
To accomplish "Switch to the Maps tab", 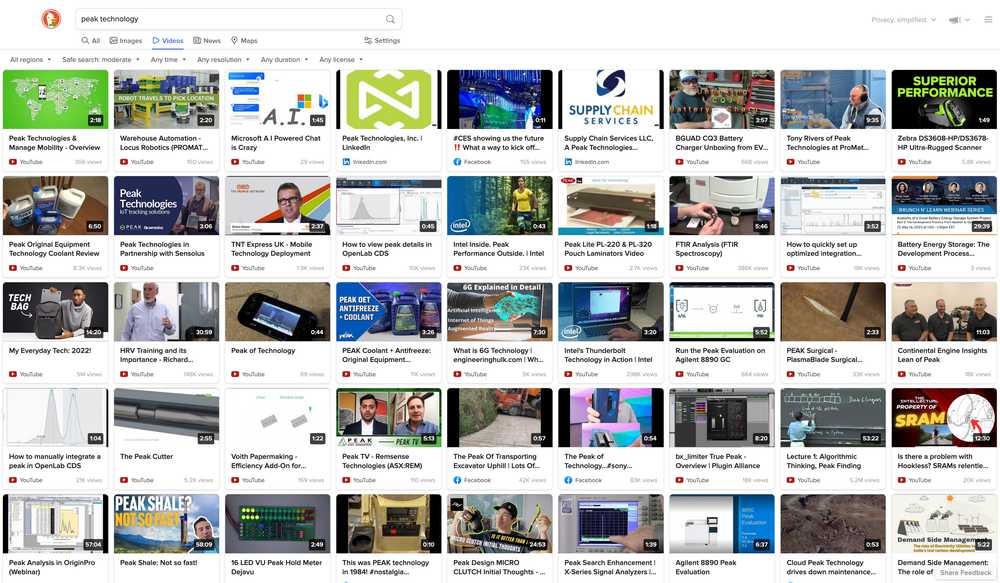I will [244, 41].
